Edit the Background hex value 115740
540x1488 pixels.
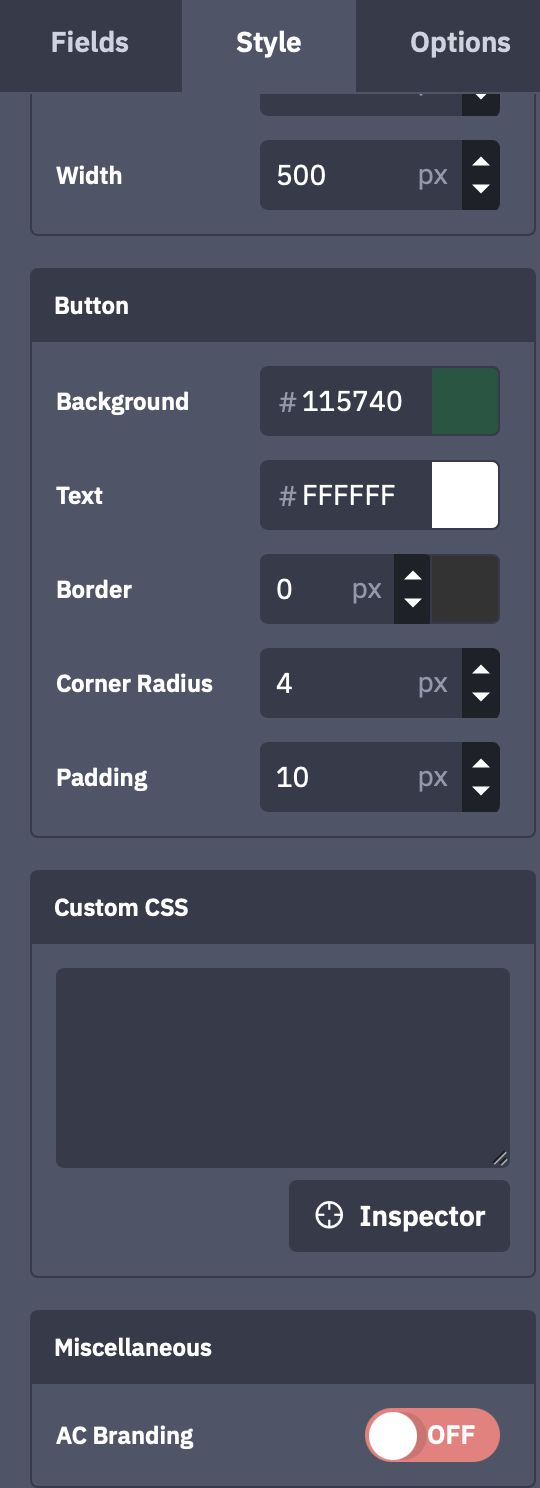pyautogui.click(x=352, y=401)
